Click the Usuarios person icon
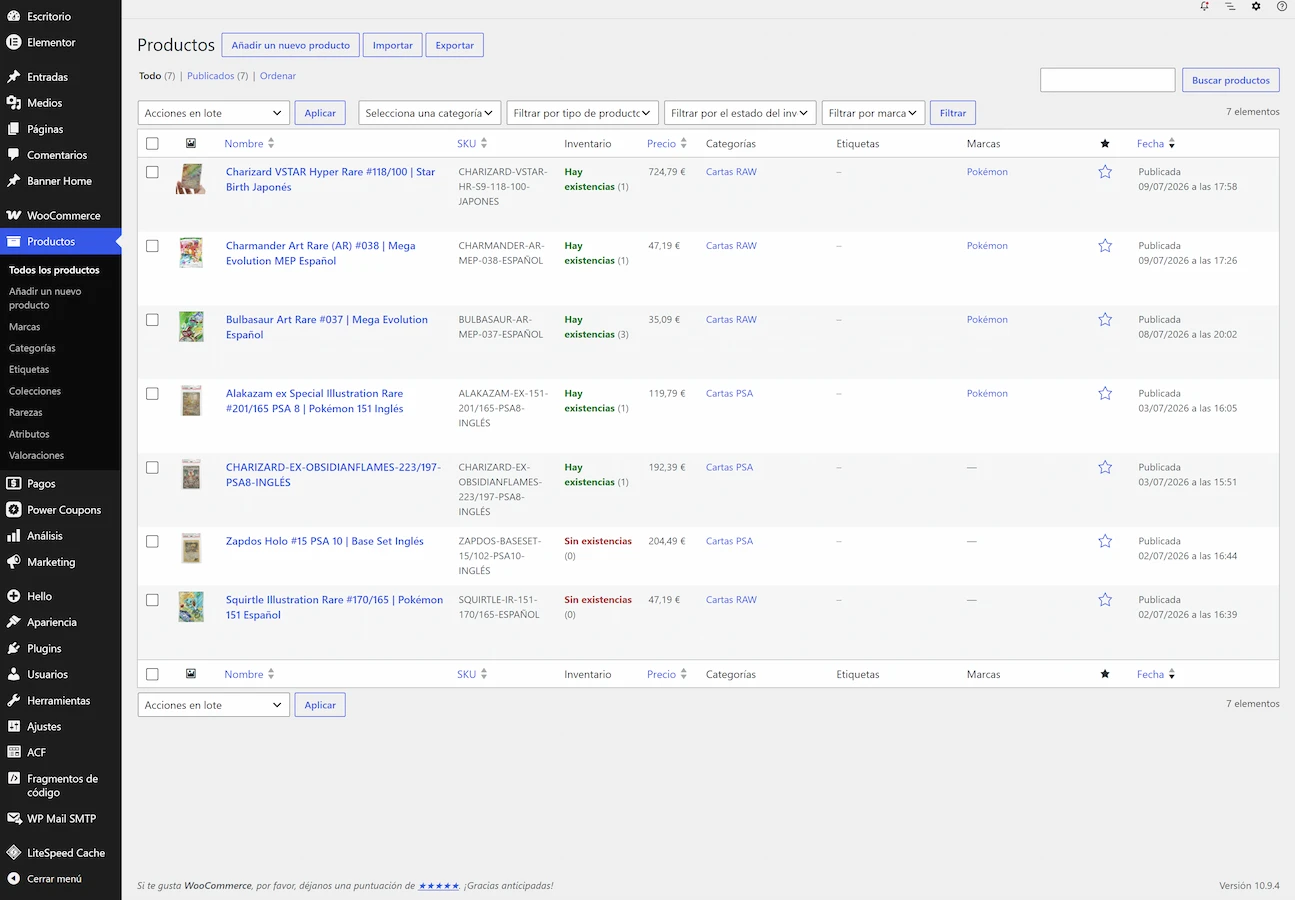This screenshot has height=900, width=1295. click(x=14, y=674)
